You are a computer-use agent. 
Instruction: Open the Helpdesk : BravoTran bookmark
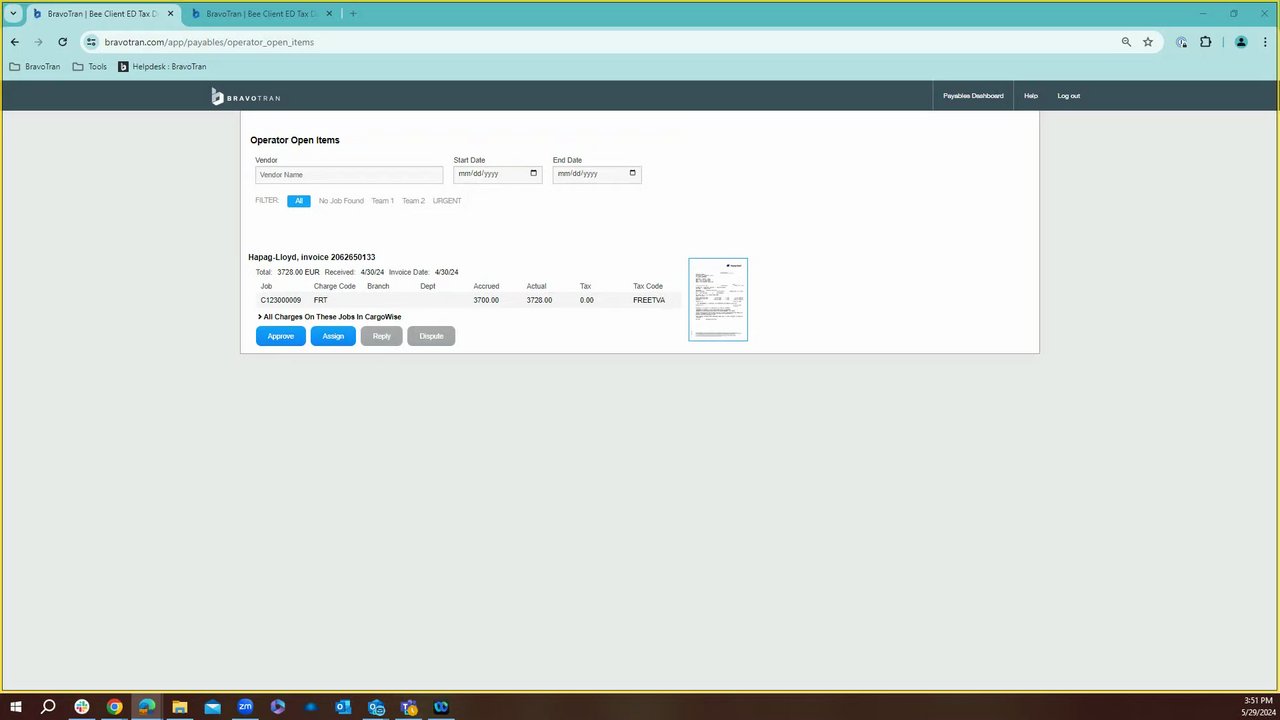point(162,67)
